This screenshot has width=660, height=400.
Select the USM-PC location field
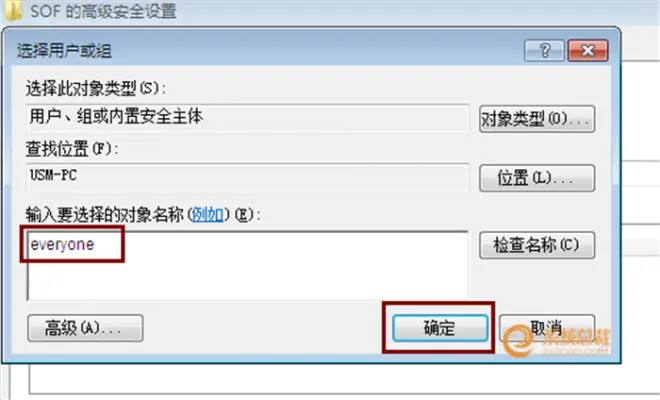[x=248, y=177]
